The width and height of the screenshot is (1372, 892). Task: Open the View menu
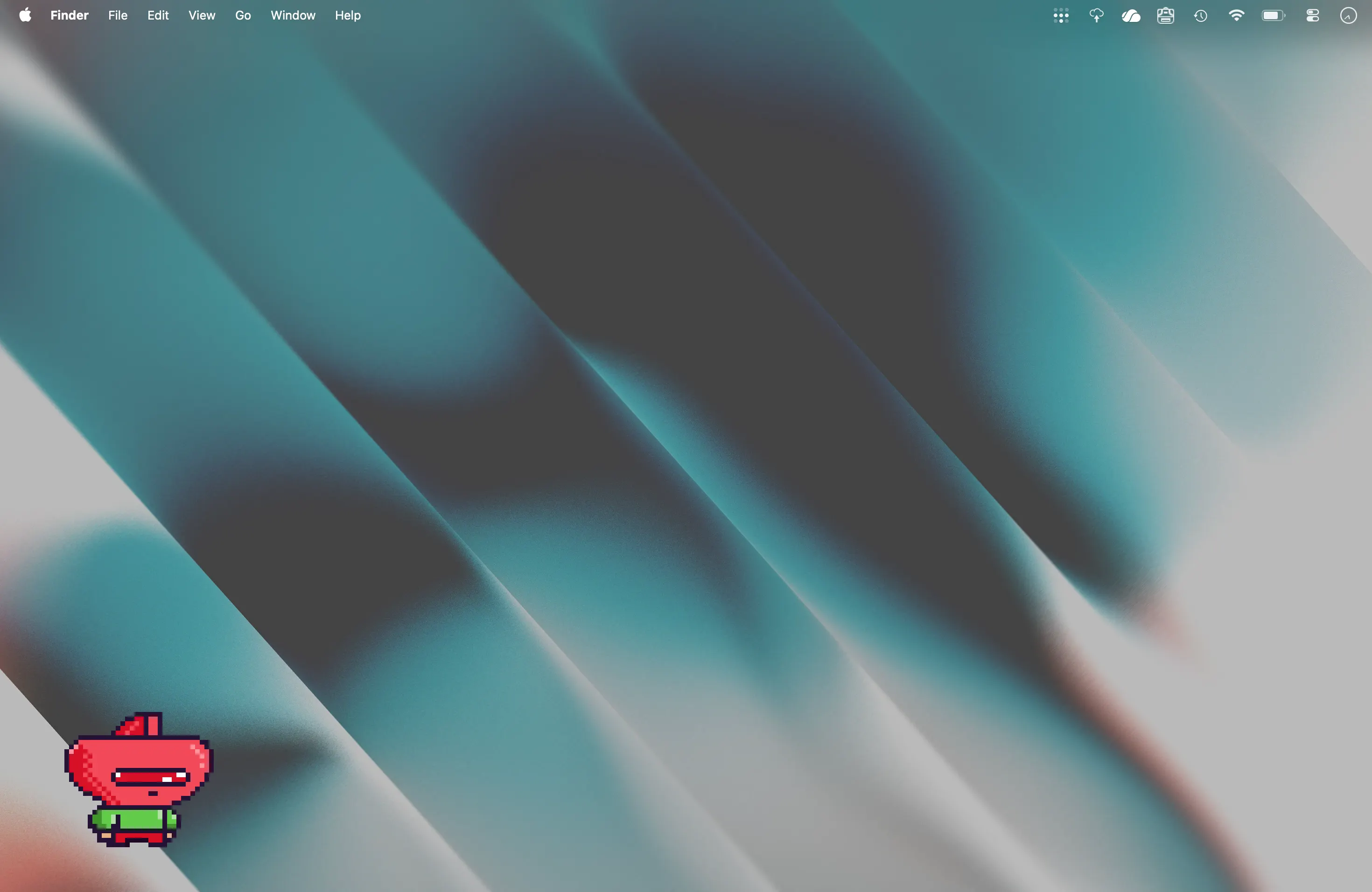click(202, 15)
